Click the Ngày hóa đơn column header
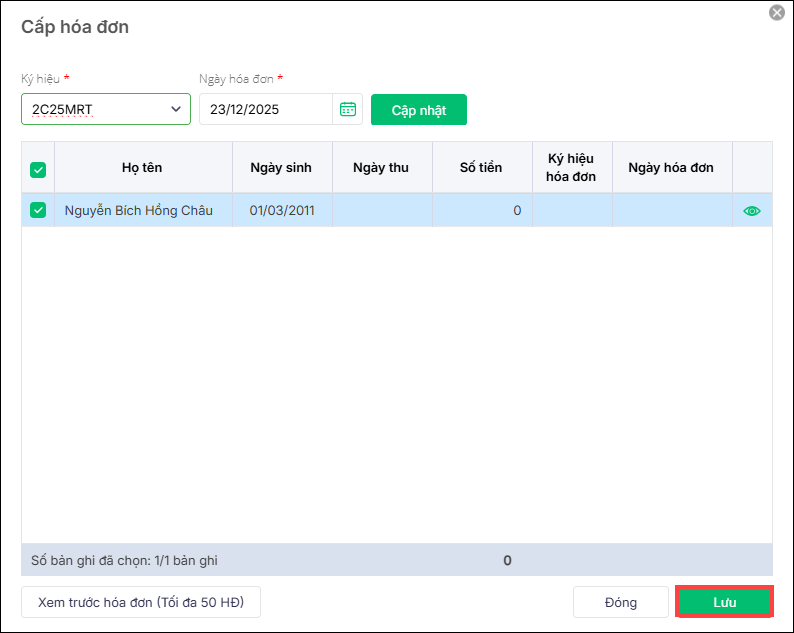 coord(671,167)
